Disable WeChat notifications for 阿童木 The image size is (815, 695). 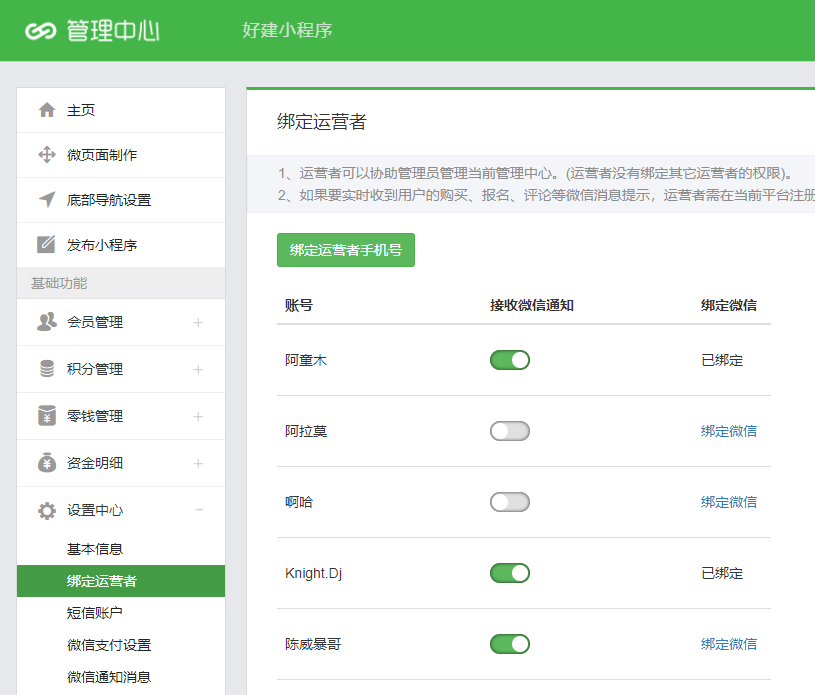tap(509, 360)
